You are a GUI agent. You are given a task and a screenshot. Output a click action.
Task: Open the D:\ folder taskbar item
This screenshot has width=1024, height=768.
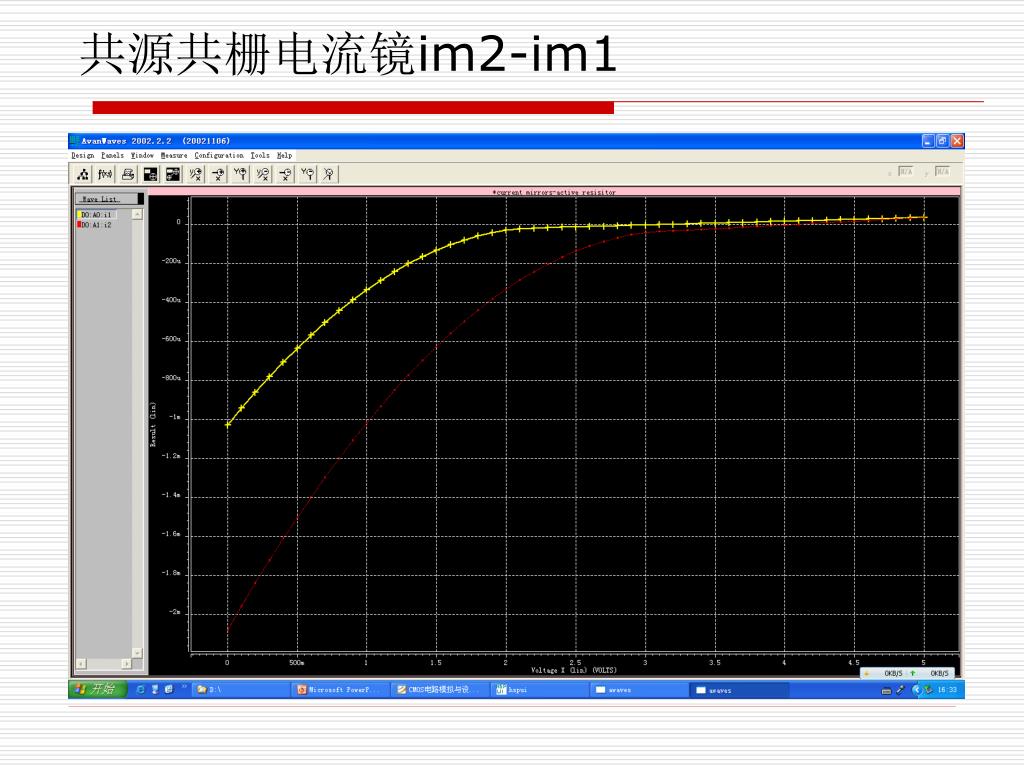pyautogui.click(x=240, y=690)
